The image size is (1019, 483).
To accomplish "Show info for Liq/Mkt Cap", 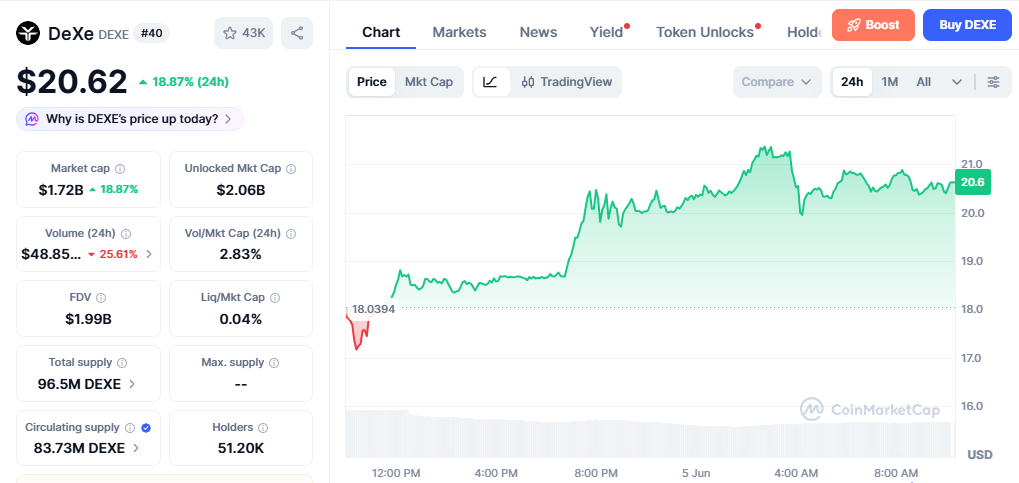I will [x=275, y=298].
